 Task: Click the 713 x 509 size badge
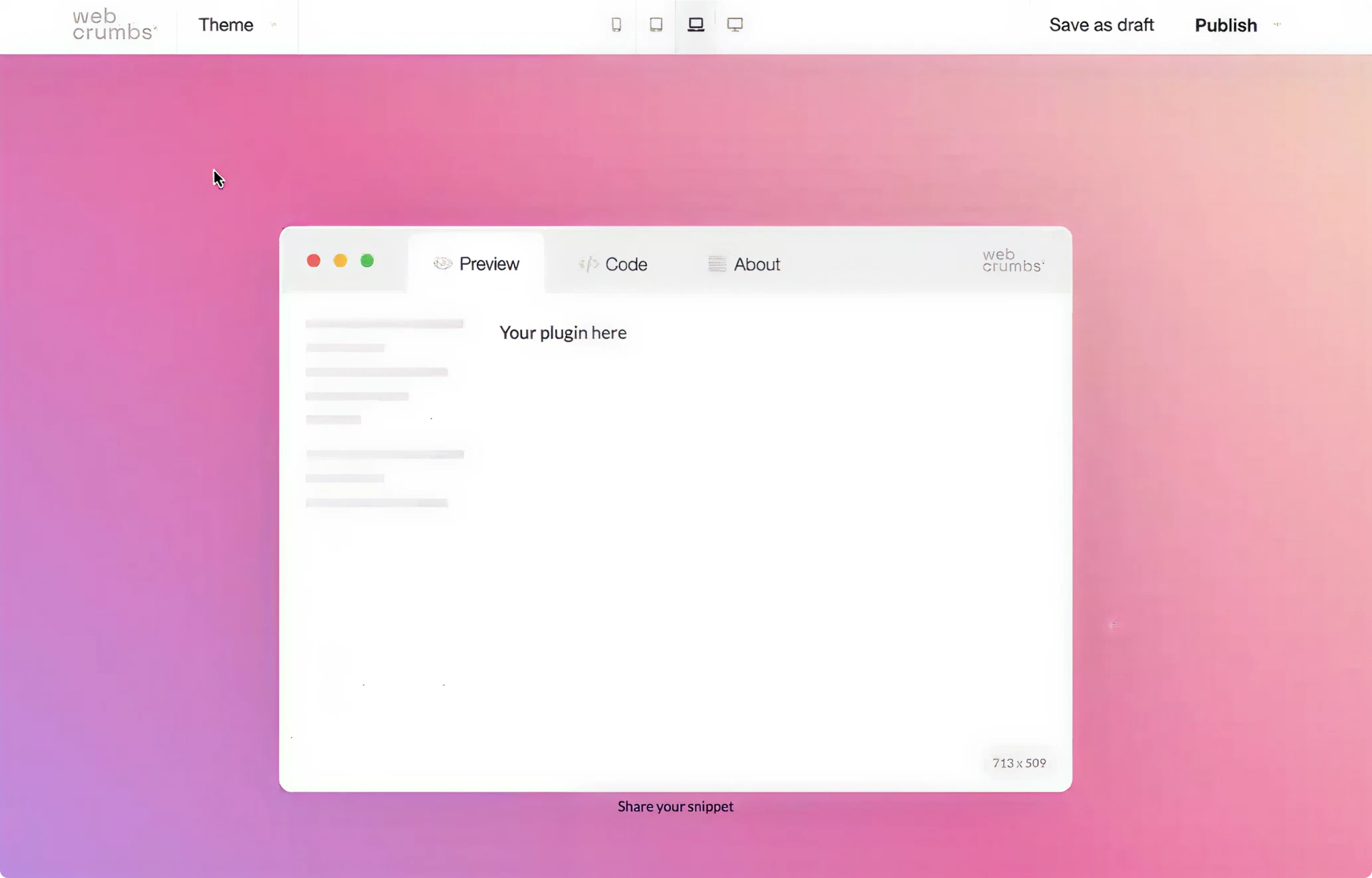pos(1019,762)
